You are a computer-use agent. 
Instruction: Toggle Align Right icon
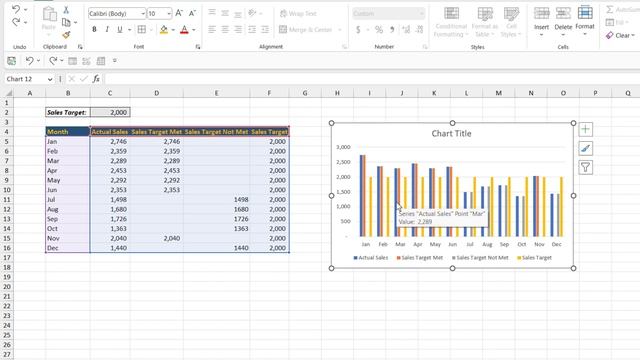coord(238,29)
